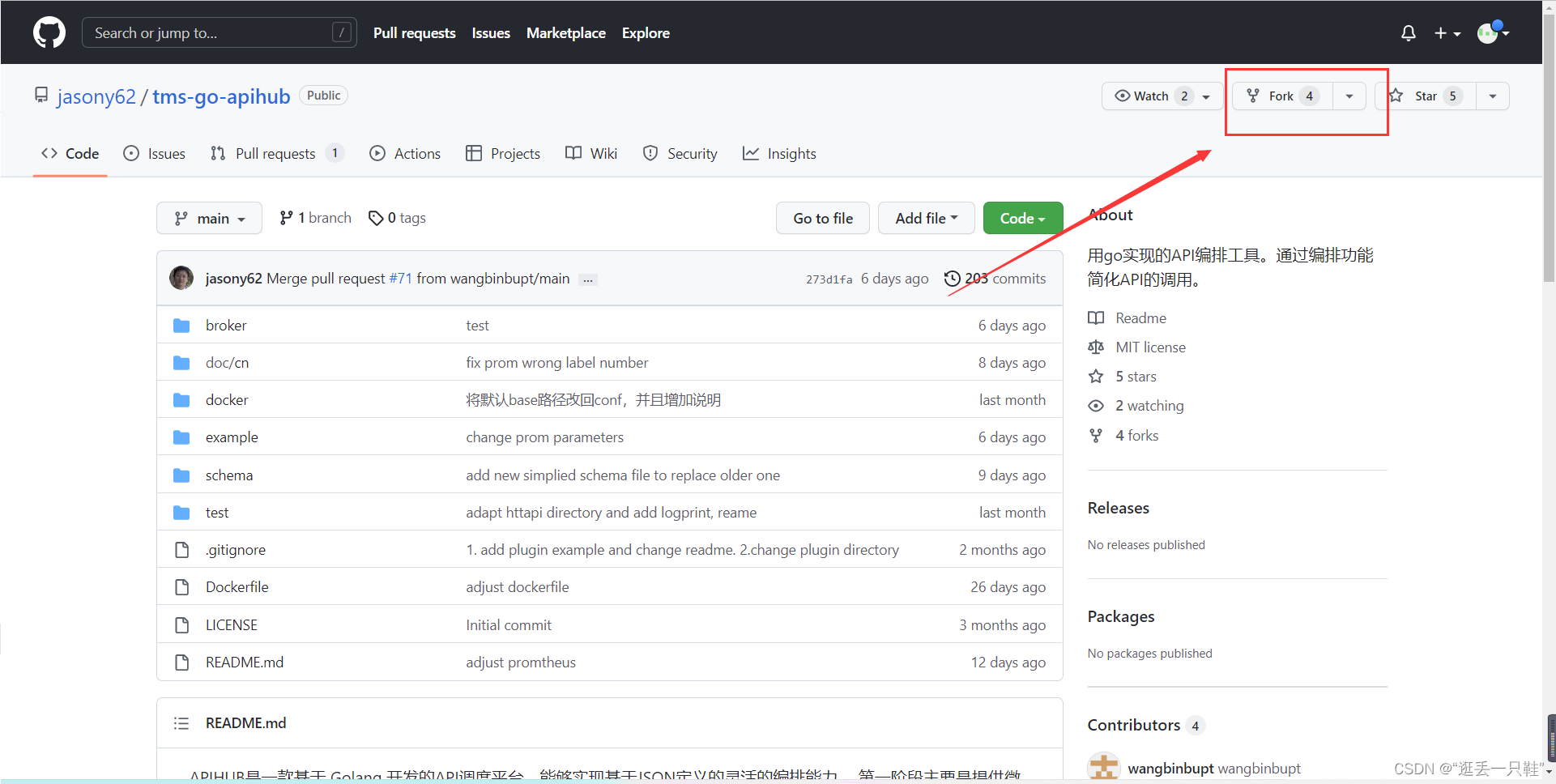Open the schema folder
Image resolution: width=1556 pixels, height=784 pixels.
coord(229,475)
